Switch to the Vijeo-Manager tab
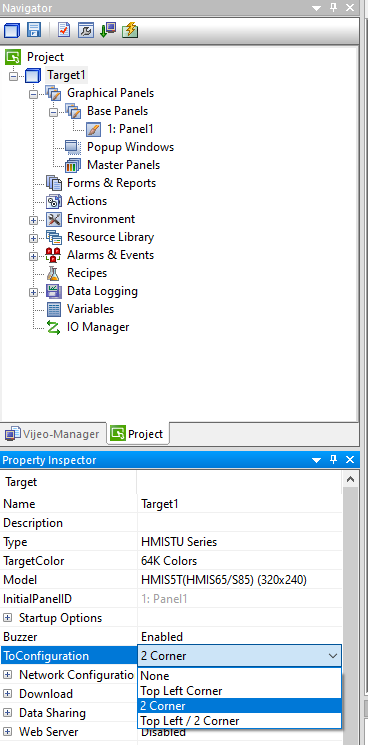This screenshot has width=368, height=745. (x=53, y=434)
